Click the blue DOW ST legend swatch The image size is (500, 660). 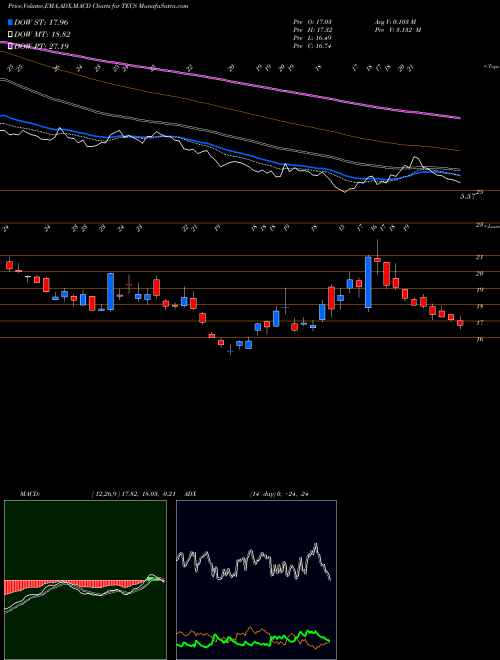[11, 22]
